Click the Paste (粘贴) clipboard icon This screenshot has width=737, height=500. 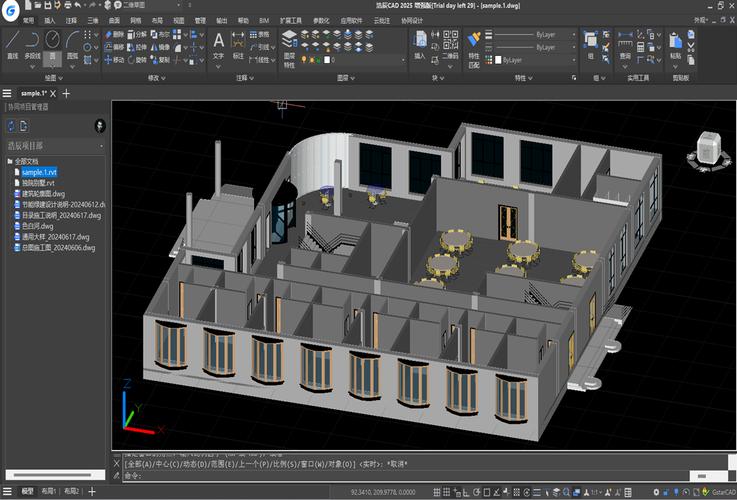(x=676, y=44)
